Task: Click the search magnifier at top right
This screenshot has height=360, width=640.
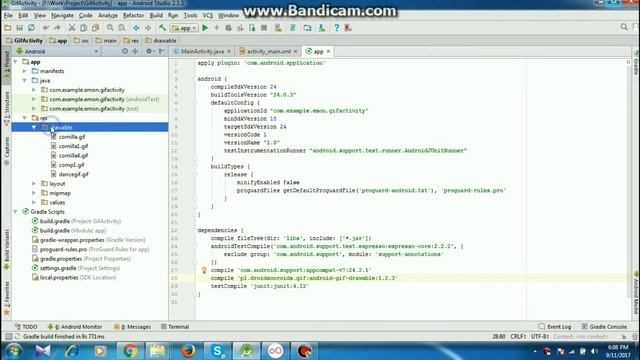Action: (x=624, y=27)
